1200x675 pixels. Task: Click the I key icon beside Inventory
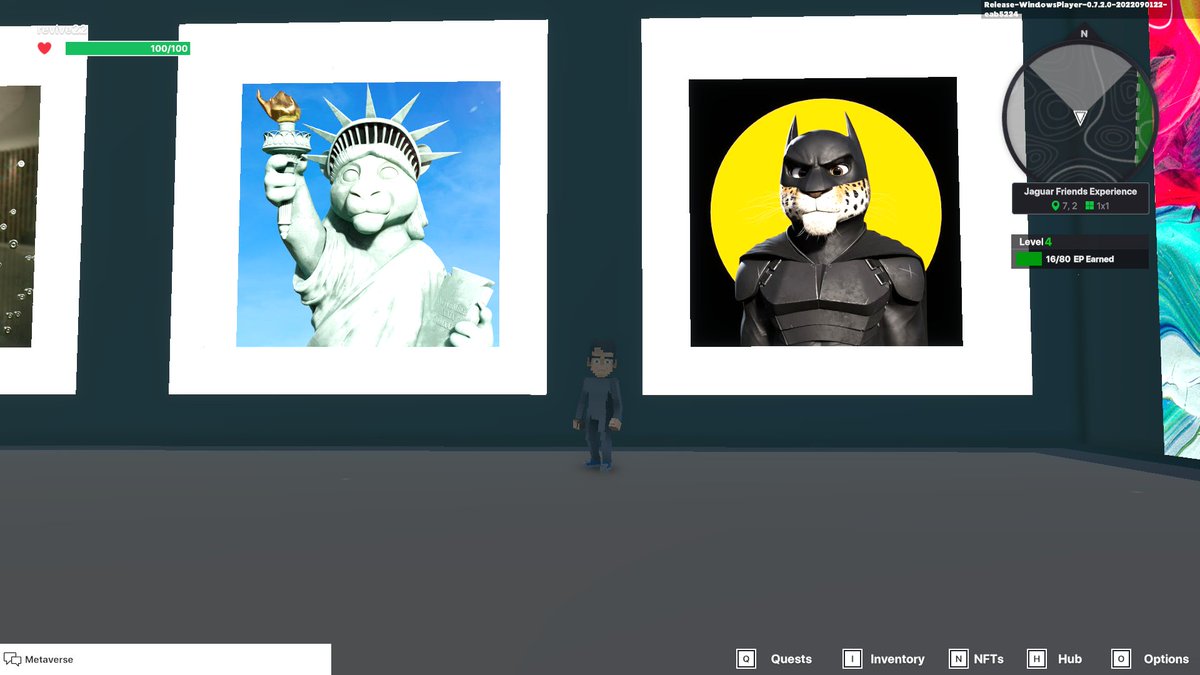(x=852, y=659)
